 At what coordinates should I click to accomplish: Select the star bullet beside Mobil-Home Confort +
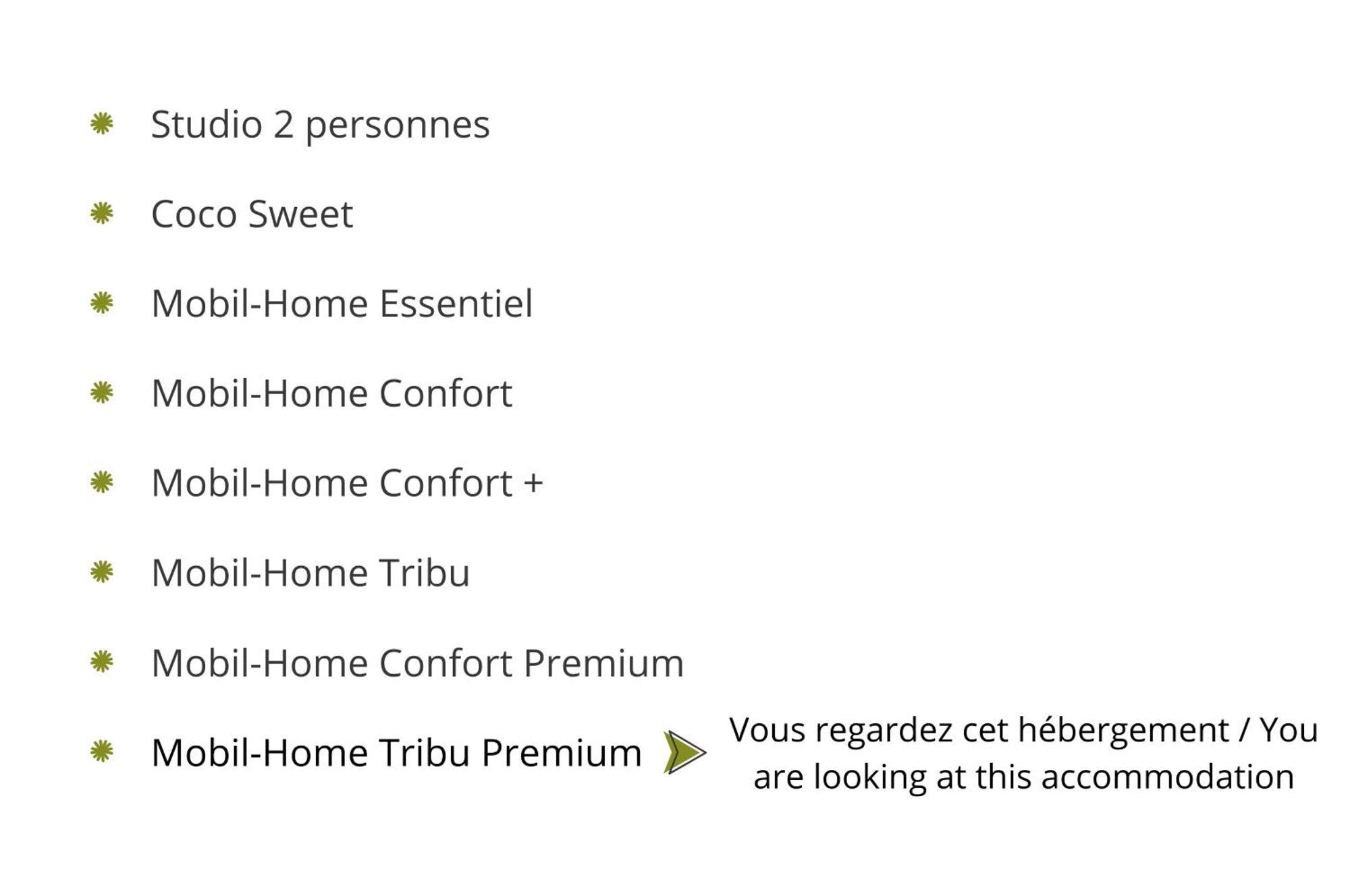click(x=102, y=482)
